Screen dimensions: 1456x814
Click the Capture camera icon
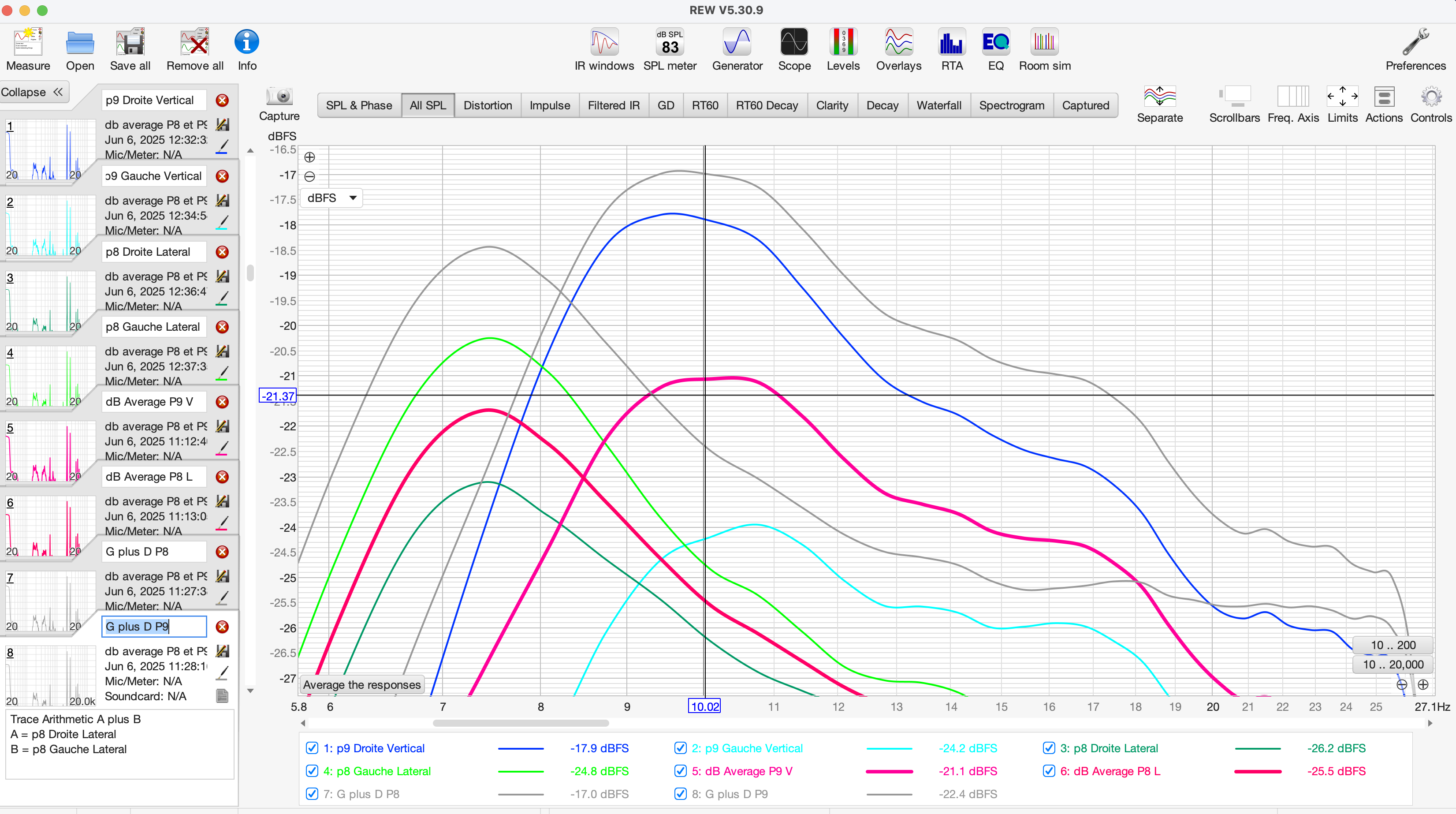pos(279,97)
